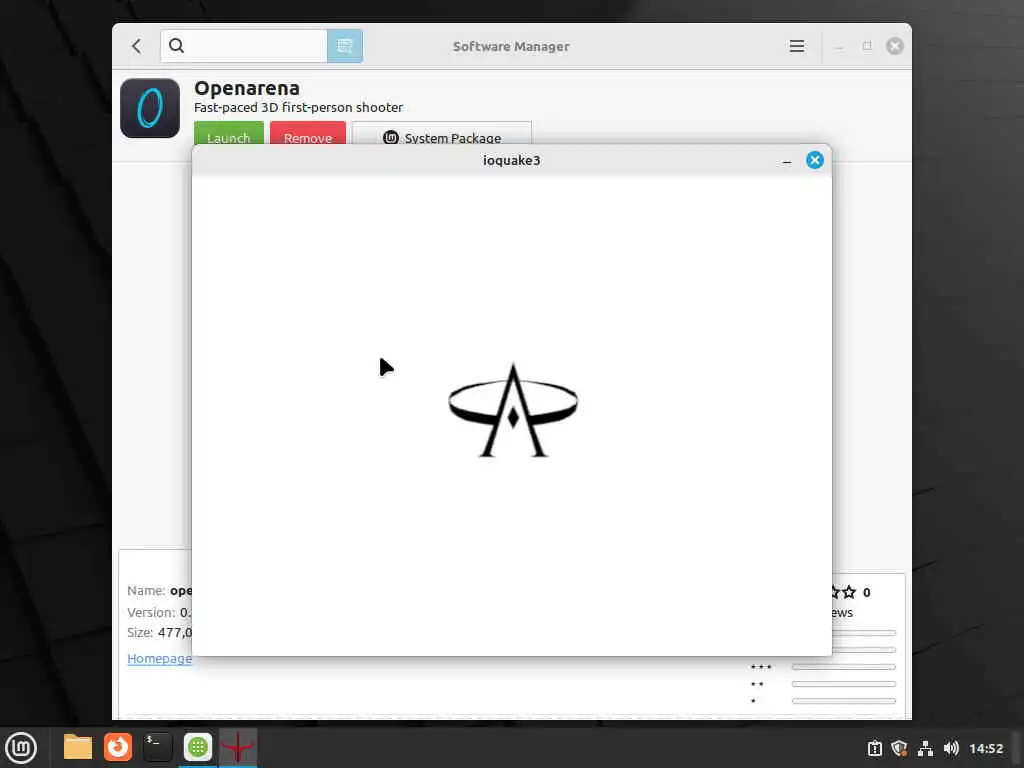Open the Openarena Homepage link
Screen dimensions: 1024x768
tap(159, 658)
